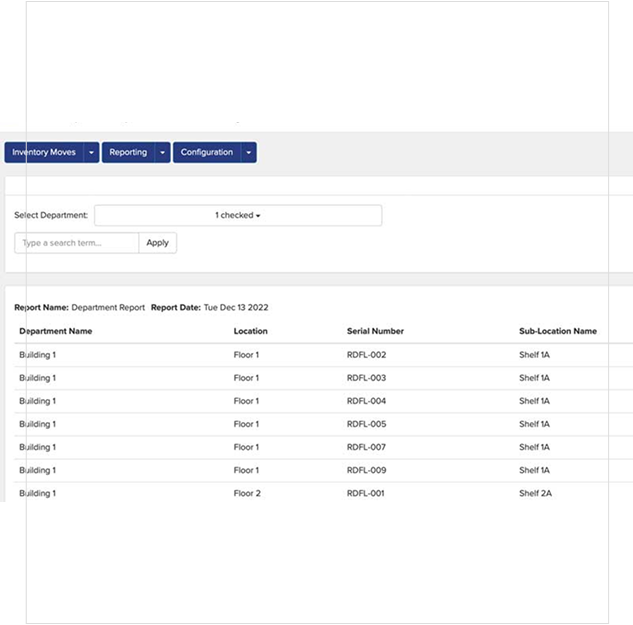The width and height of the screenshot is (633, 625).
Task: Select the Shelf 2A sub-location cell
Action: point(535,493)
